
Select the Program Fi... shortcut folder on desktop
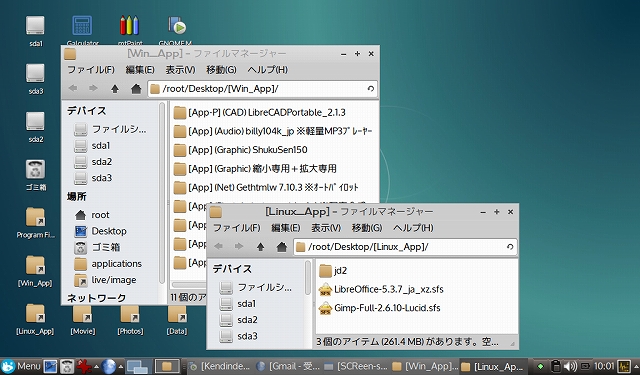[x=36, y=217]
